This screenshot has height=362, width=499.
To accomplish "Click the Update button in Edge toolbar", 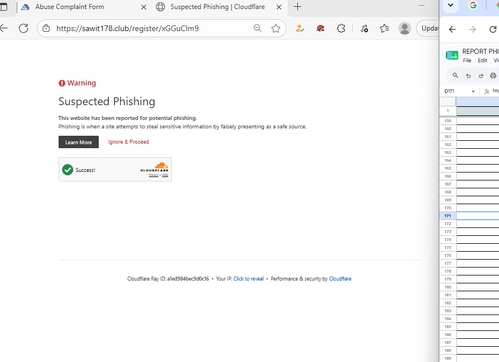I will (428, 29).
